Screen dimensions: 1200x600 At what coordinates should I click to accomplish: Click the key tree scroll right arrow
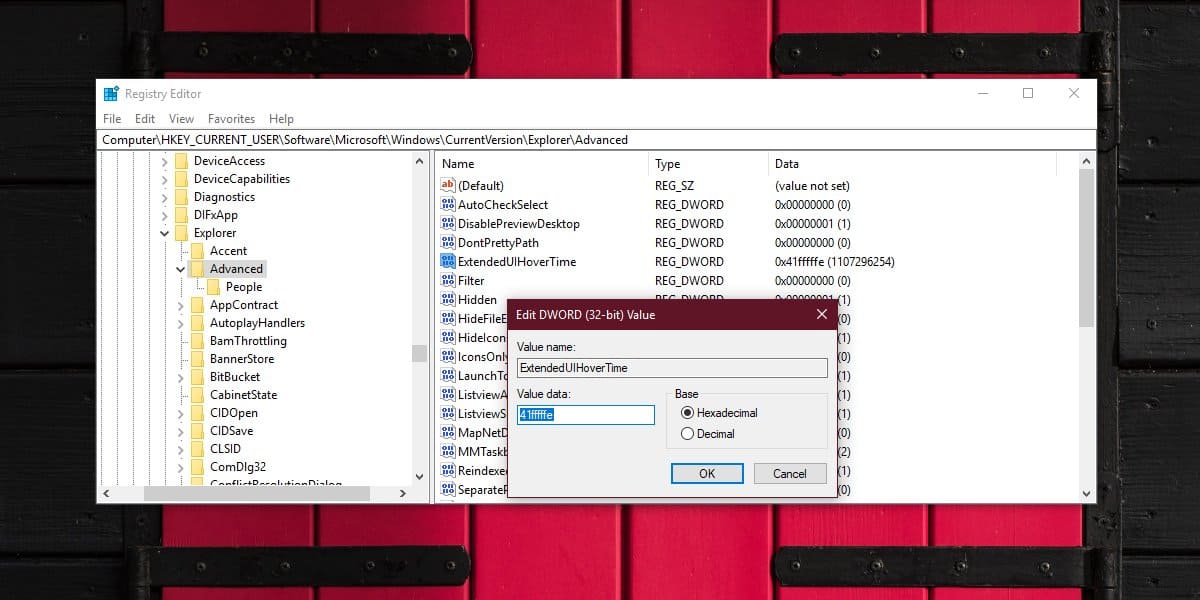pyautogui.click(x=403, y=493)
